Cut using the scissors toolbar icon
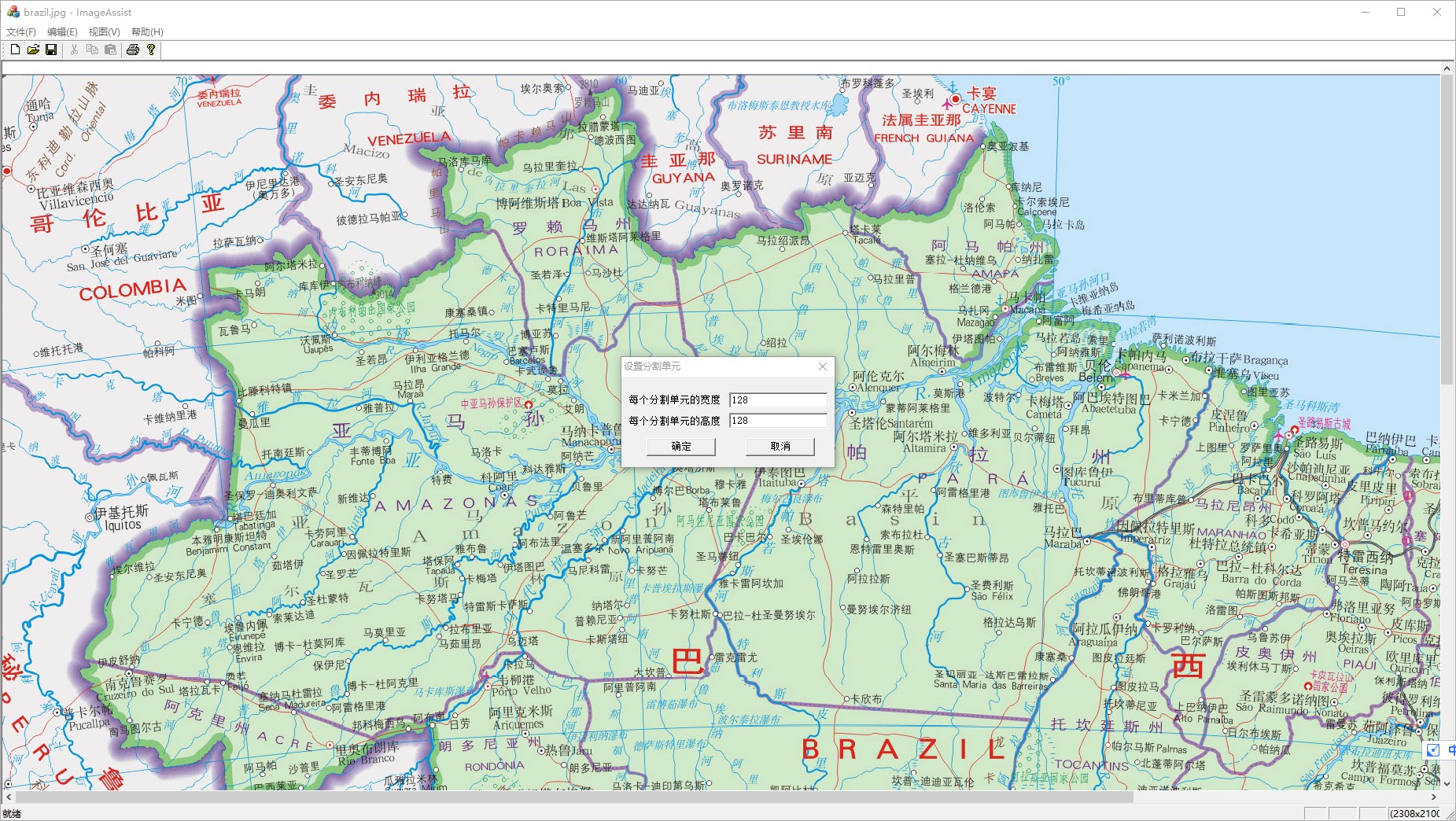Viewport: 1456px width, 821px height. pyautogui.click(x=74, y=50)
